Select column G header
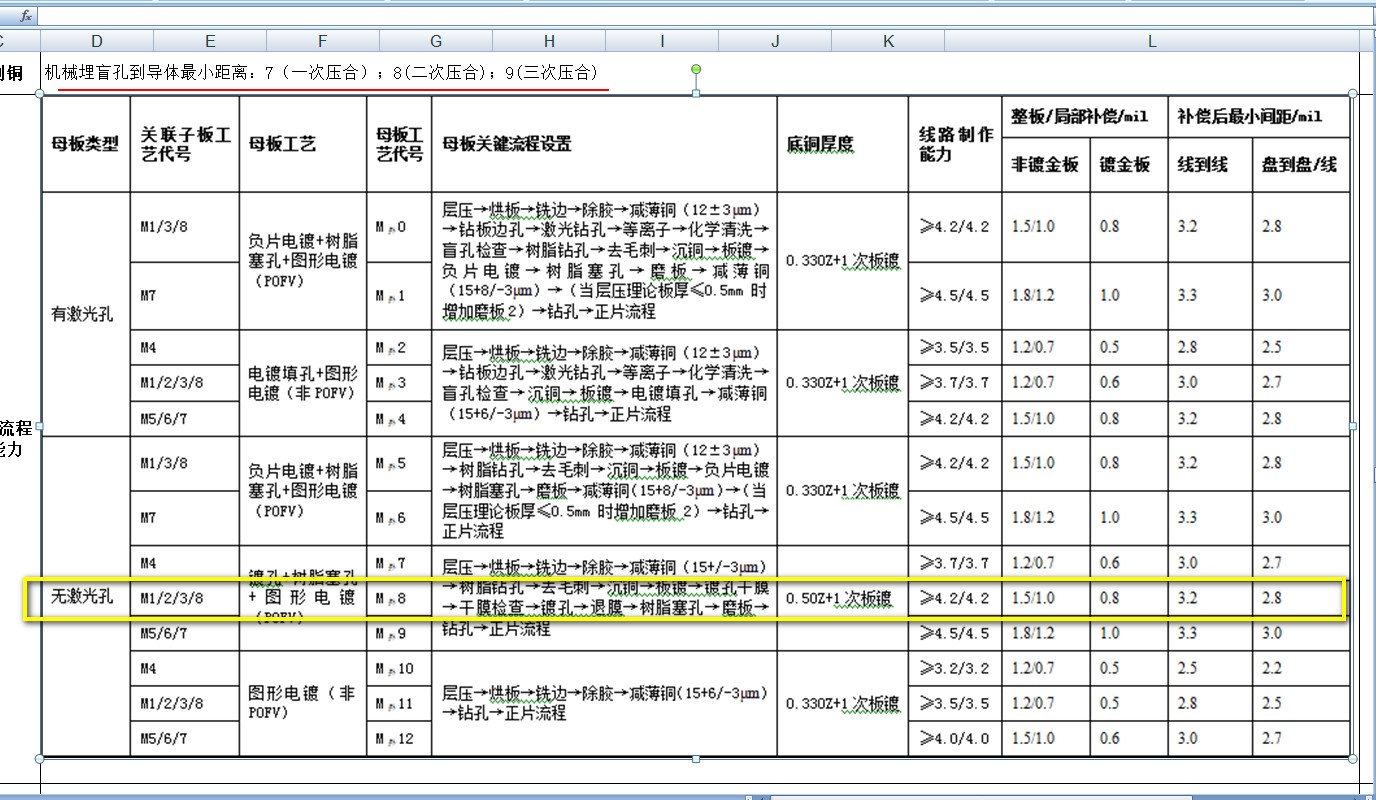This screenshot has width=1376, height=800. click(x=436, y=41)
